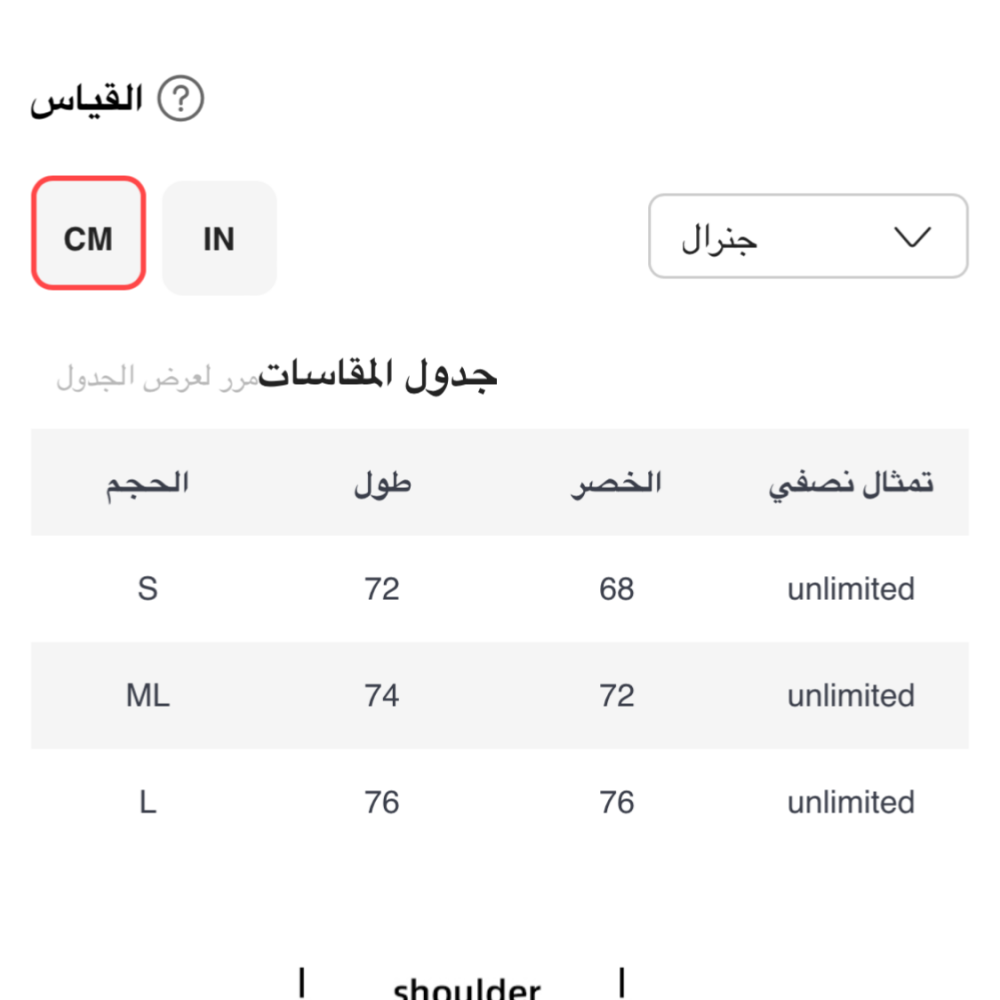Click the shoulder diagram label
The height and width of the screenshot is (1000, 1000).
coord(467,988)
